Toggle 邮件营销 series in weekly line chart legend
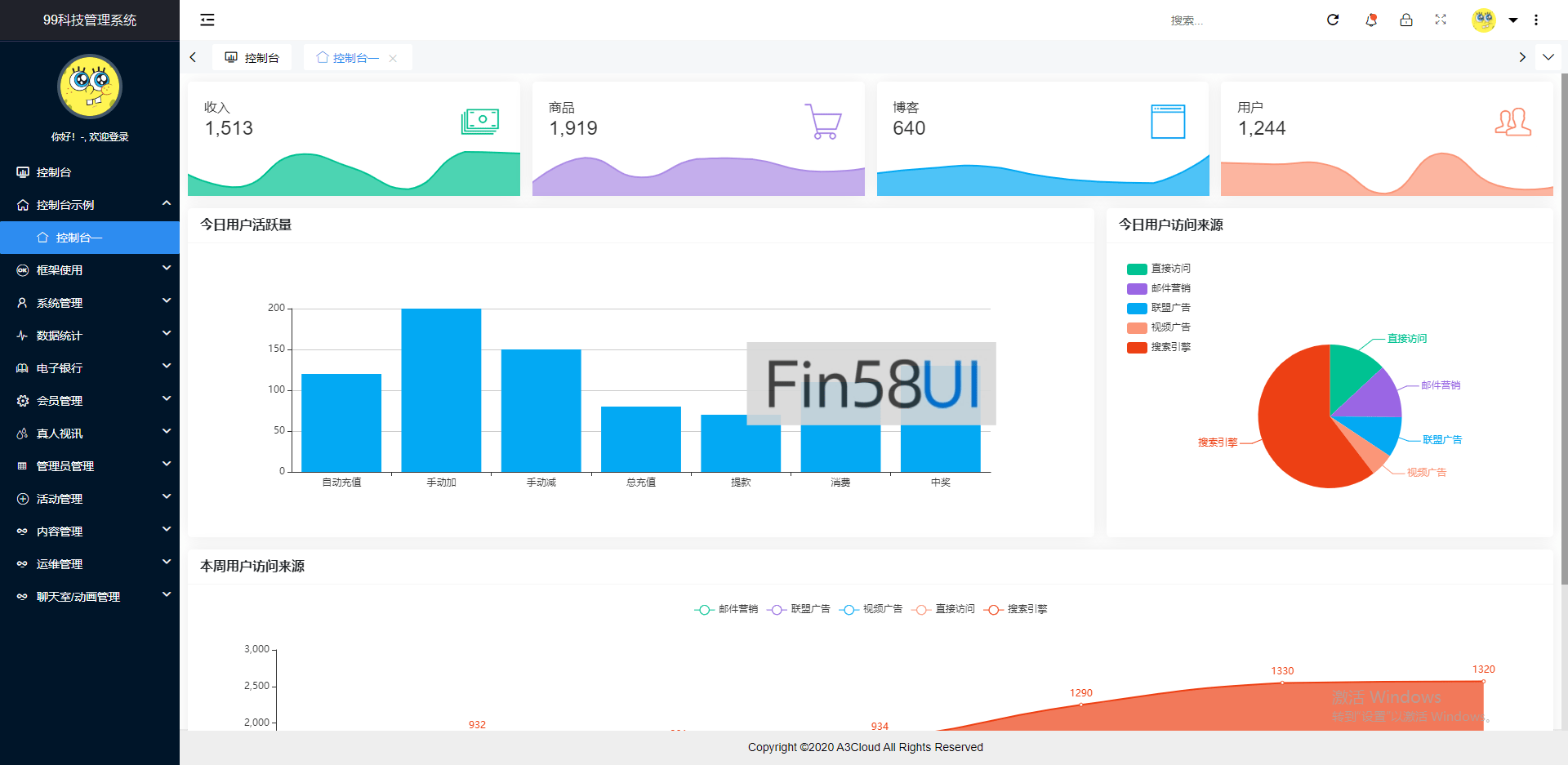This screenshot has height=765, width=1568. [727, 609]
